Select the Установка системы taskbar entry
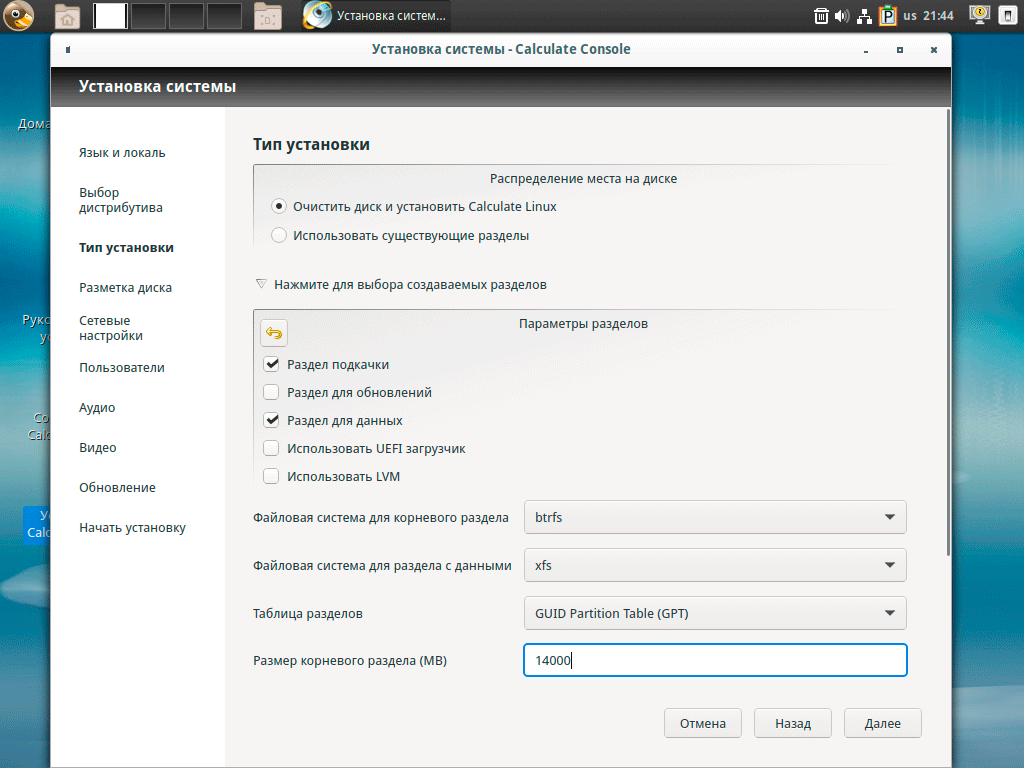Viewport: 1024px width, 768px height. pos(376,16)
